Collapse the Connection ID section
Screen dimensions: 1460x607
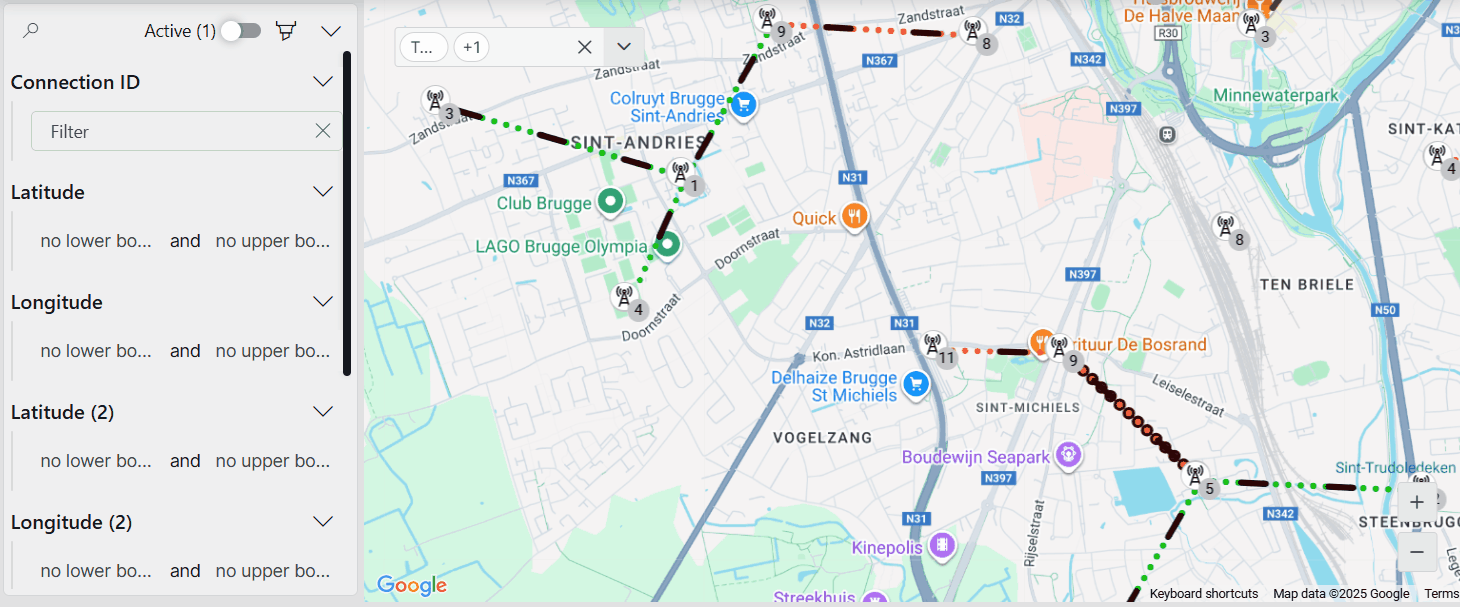pos(322,82)
